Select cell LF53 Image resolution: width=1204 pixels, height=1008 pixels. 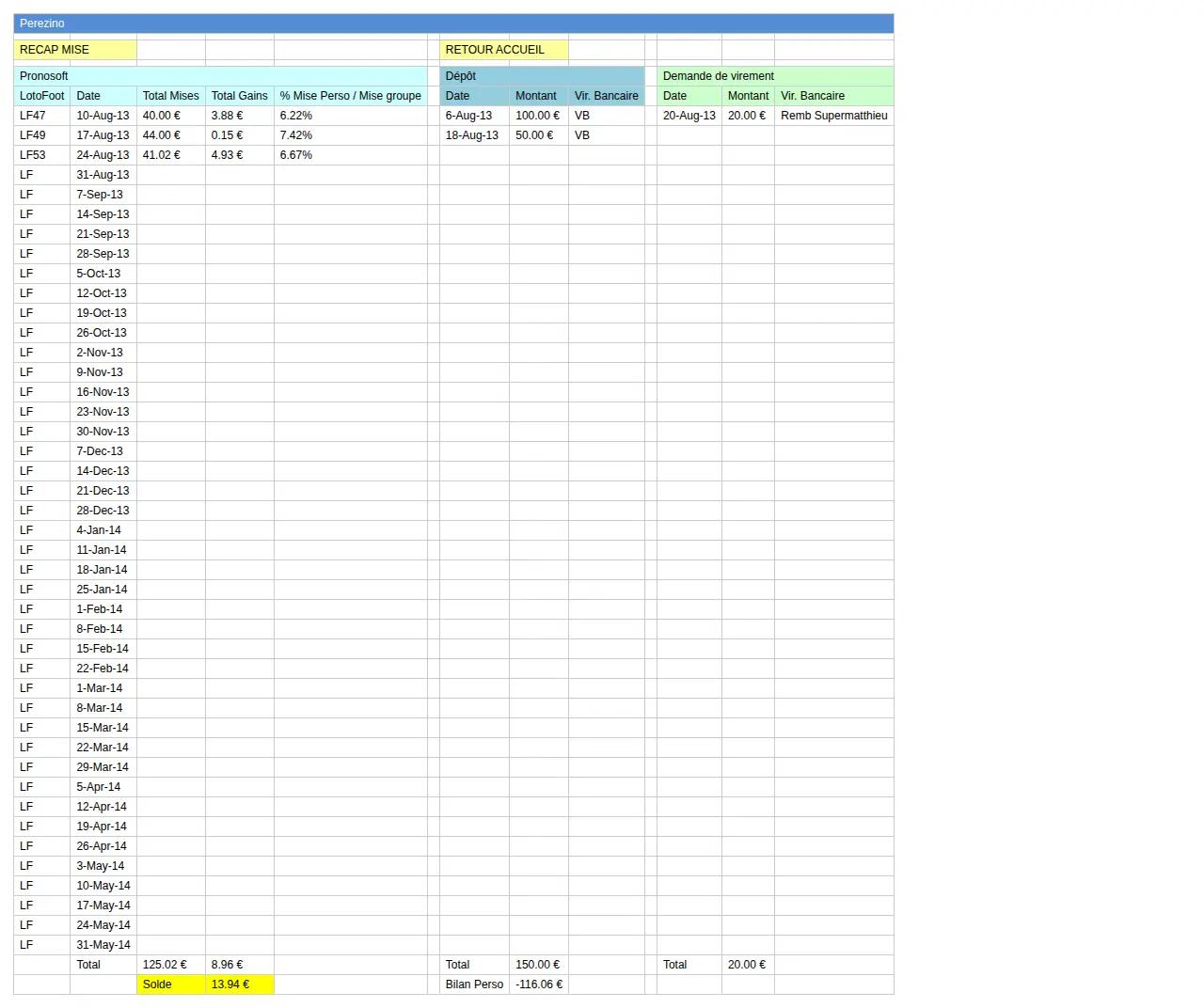[42, 155]
